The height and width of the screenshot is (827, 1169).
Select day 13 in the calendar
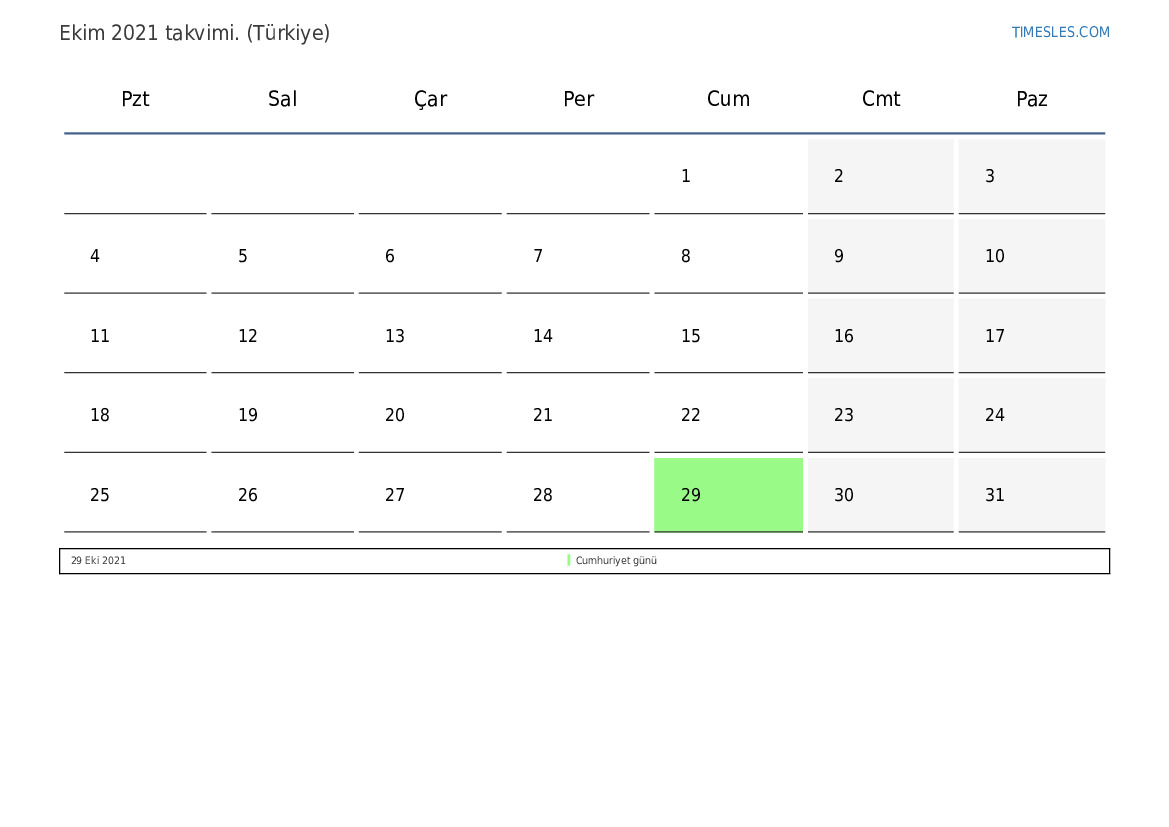tap(430, 336)
